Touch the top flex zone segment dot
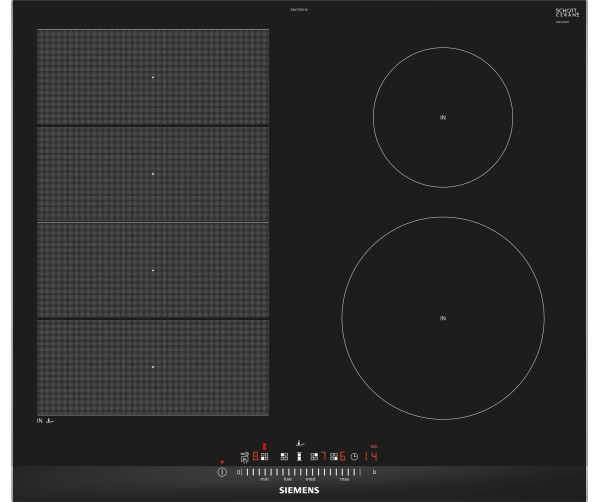 (153, 77)
